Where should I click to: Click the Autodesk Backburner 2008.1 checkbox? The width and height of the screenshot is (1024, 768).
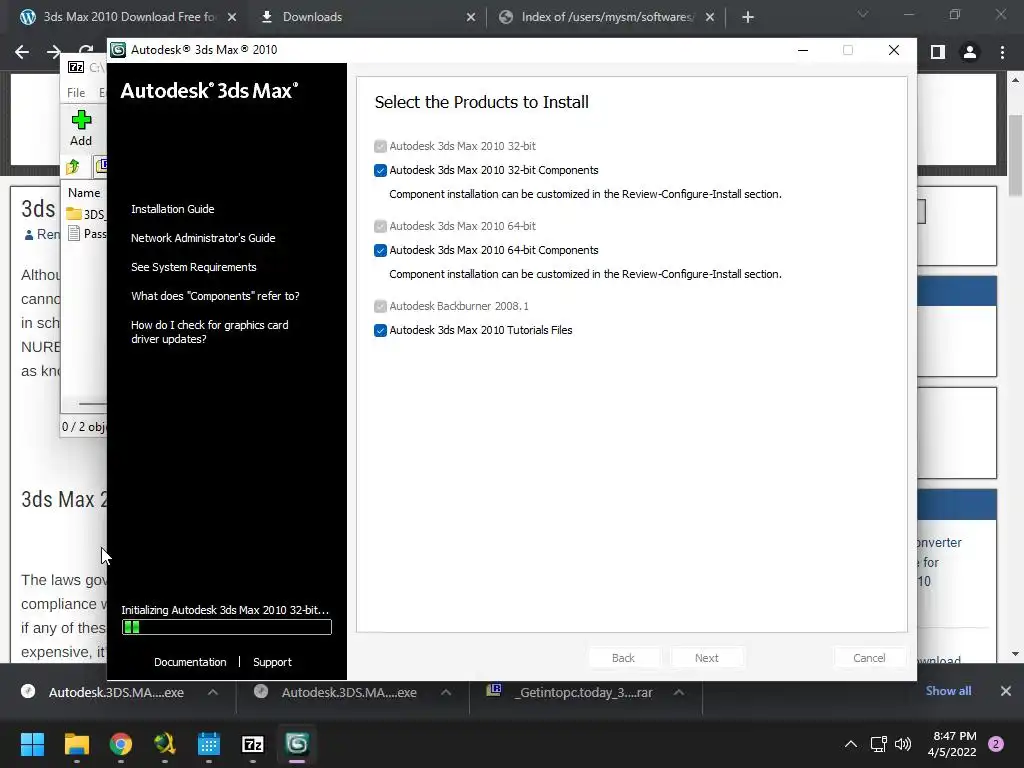[380, 306]
